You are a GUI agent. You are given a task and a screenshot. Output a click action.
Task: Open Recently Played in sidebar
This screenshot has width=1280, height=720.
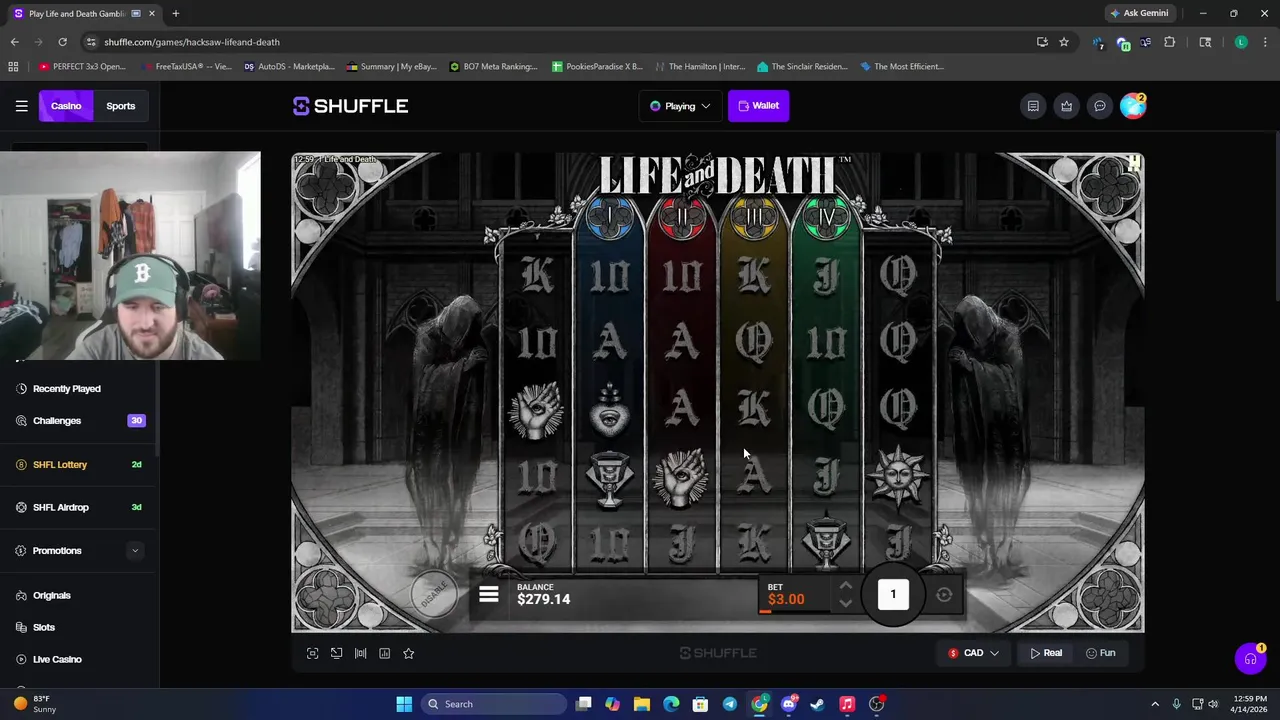click(66, 389)
